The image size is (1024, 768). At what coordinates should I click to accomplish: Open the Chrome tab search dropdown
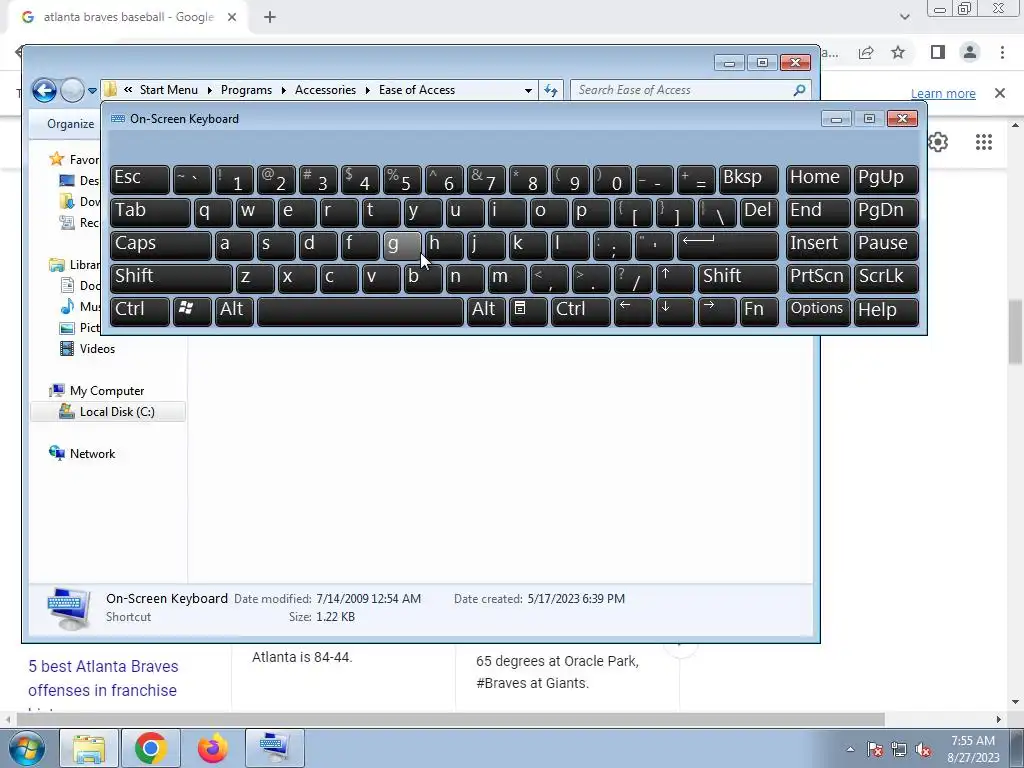pyautogui.click(x=904, y=17)
